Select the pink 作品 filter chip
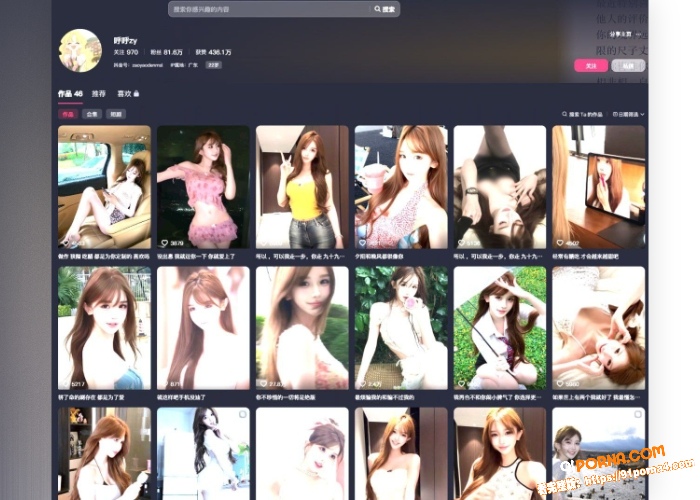Viewport: 700px width, 500px height. tap(68, 114)
